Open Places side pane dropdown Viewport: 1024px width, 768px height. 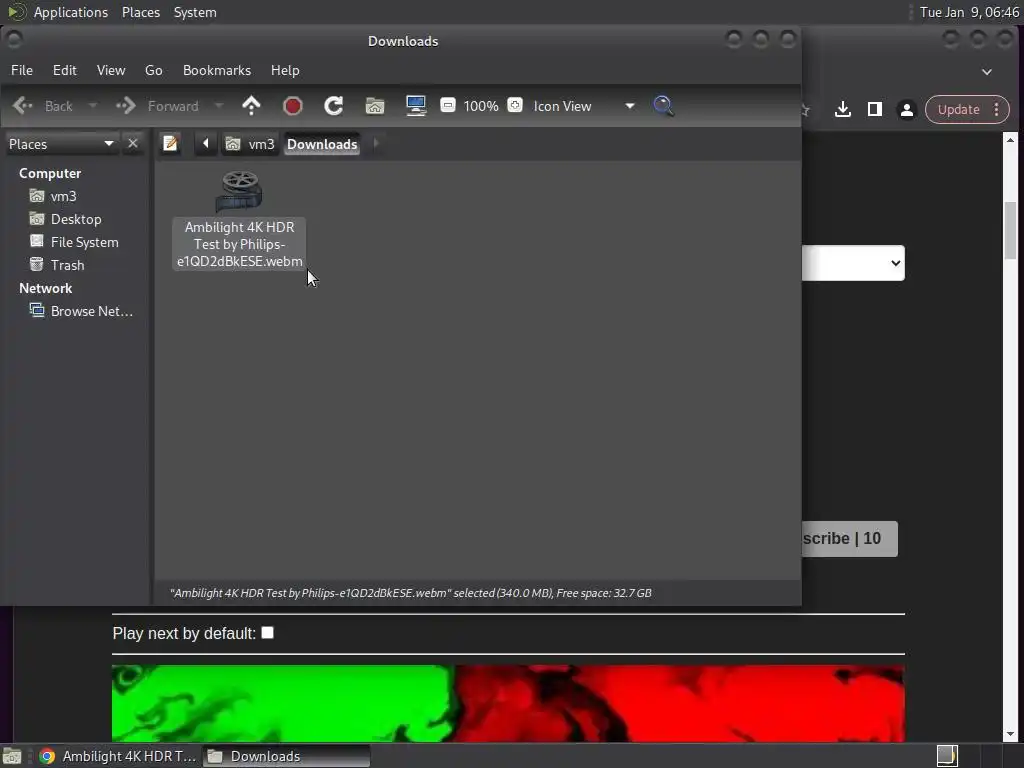point(61,144)
